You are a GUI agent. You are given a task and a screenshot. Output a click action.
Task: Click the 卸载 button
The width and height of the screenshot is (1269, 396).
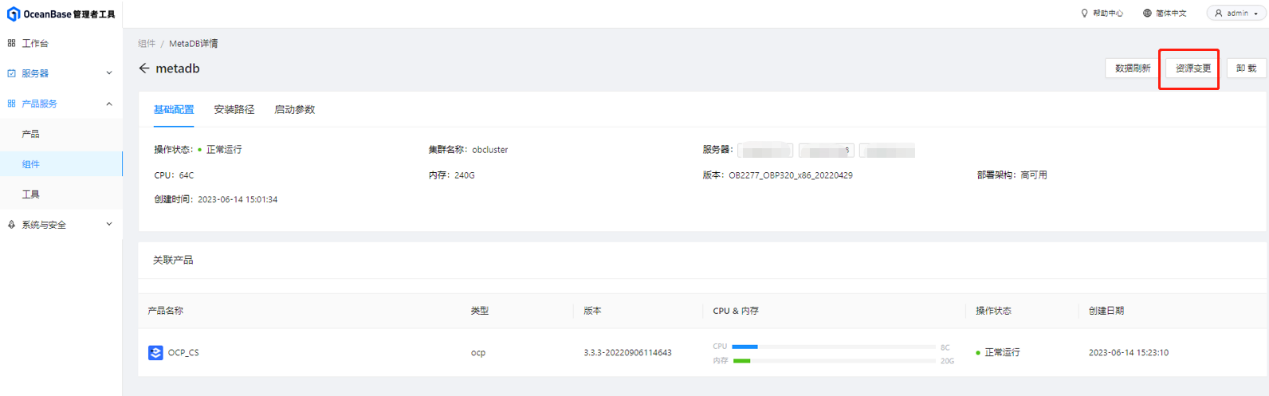point(1246,69)
